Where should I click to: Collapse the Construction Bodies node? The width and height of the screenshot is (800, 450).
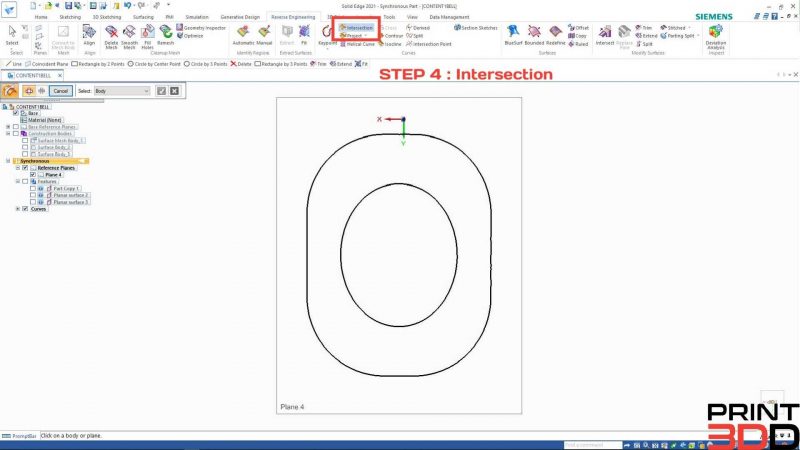click(x=8, y=134)
